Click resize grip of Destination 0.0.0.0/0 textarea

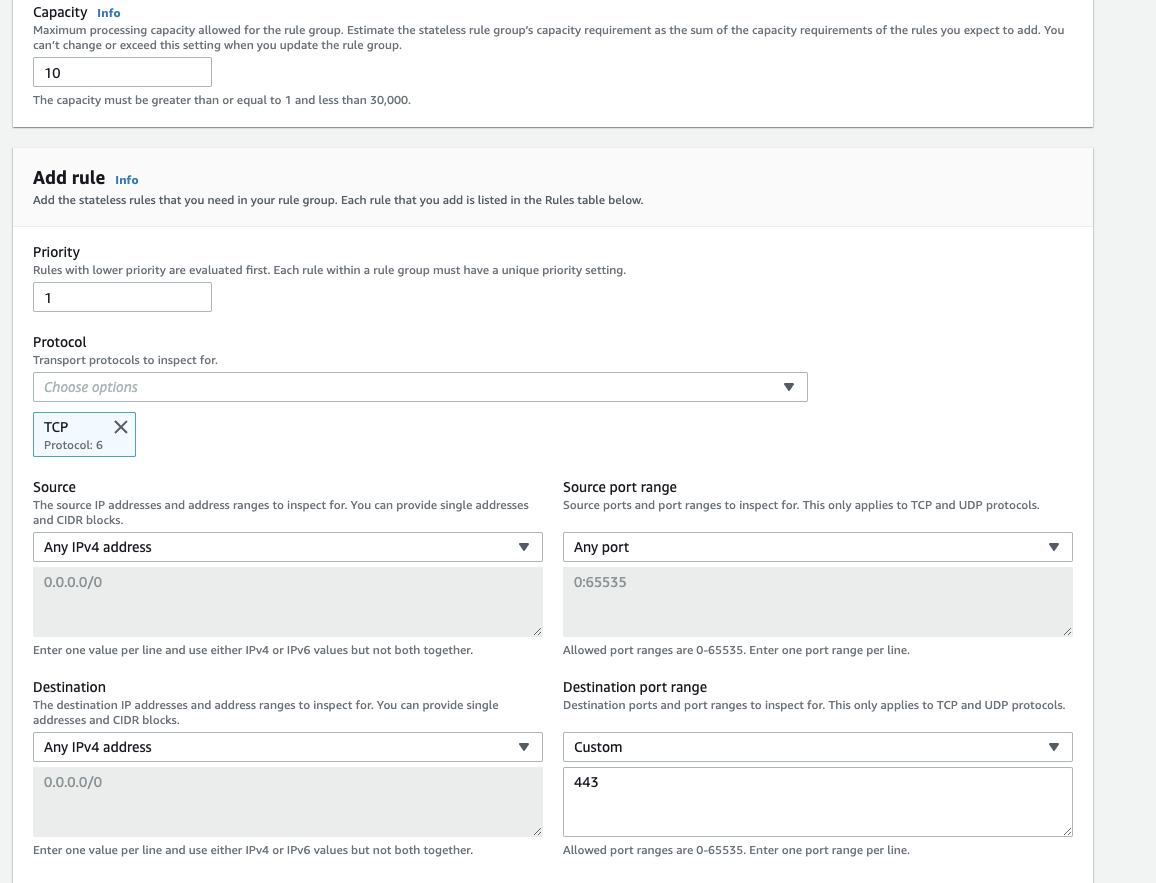(536, 831)
